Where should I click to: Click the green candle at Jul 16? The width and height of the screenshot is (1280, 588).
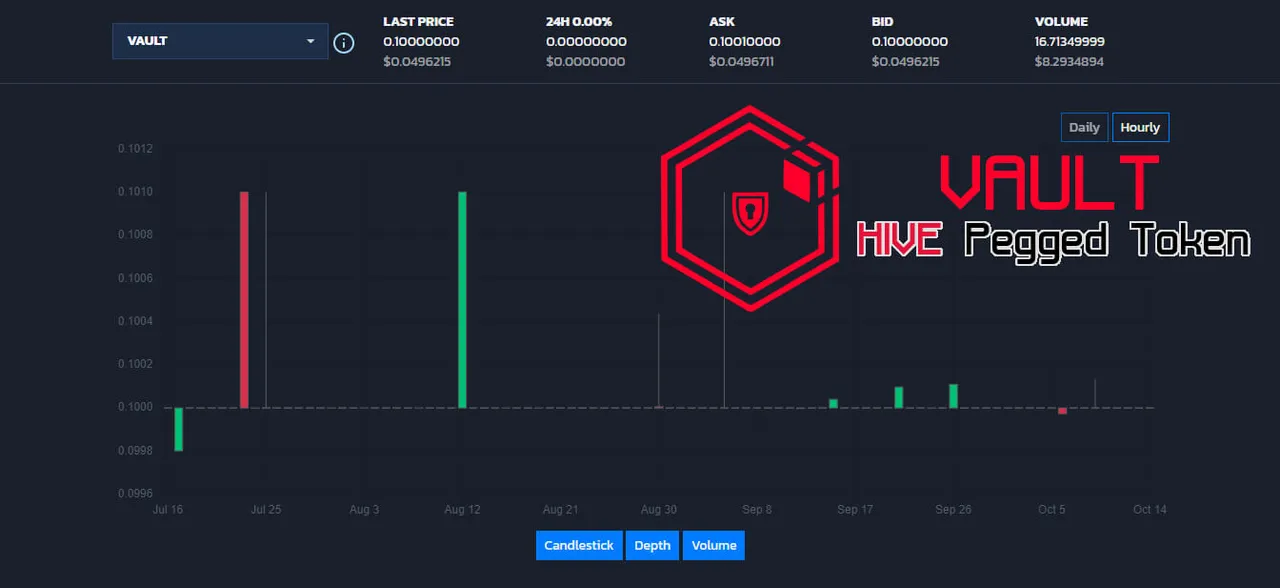[x=178, y=429]
